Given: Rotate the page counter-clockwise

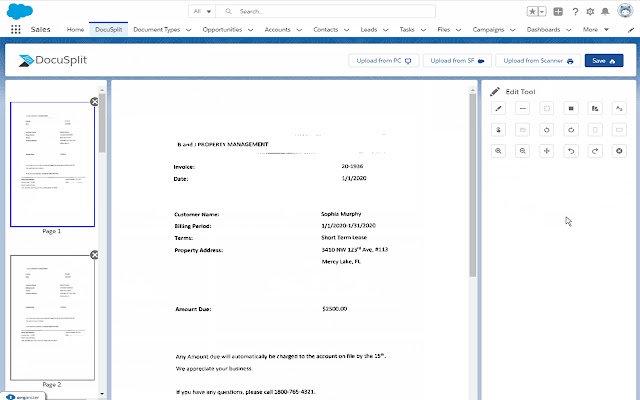Looking at the screenshot, I should point(547,130).
